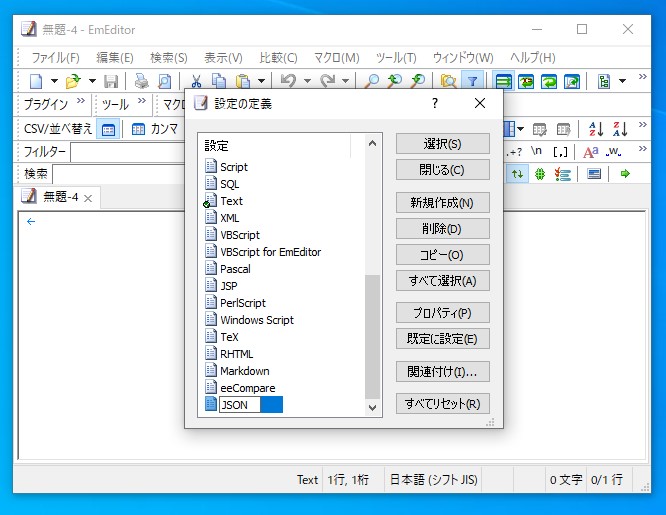Click the back arrow in editor
This screenshot has width=666, height=515.
click(x=31, y=221)
